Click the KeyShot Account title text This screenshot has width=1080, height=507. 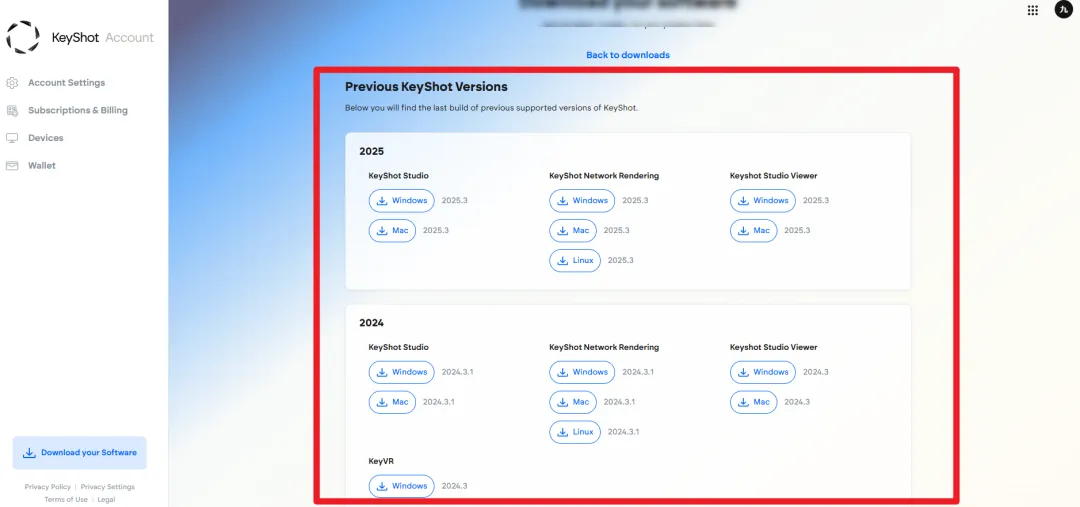click(x=103, y=37)
